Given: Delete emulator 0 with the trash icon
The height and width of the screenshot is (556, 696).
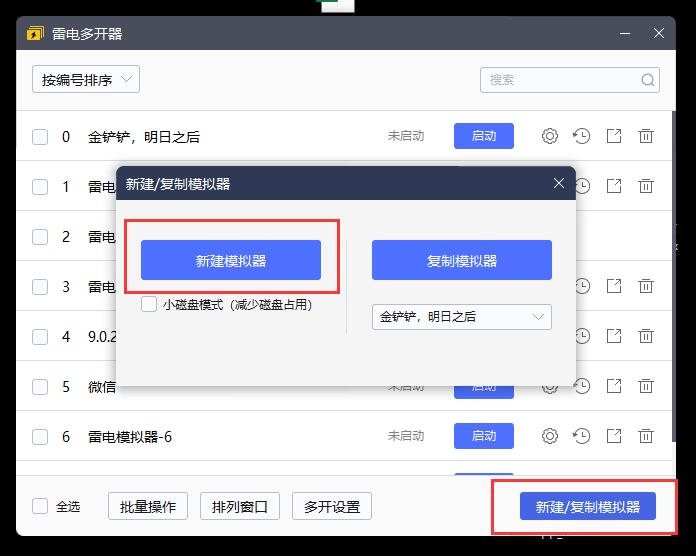Looking at the screenshot, I should point(646,136).
